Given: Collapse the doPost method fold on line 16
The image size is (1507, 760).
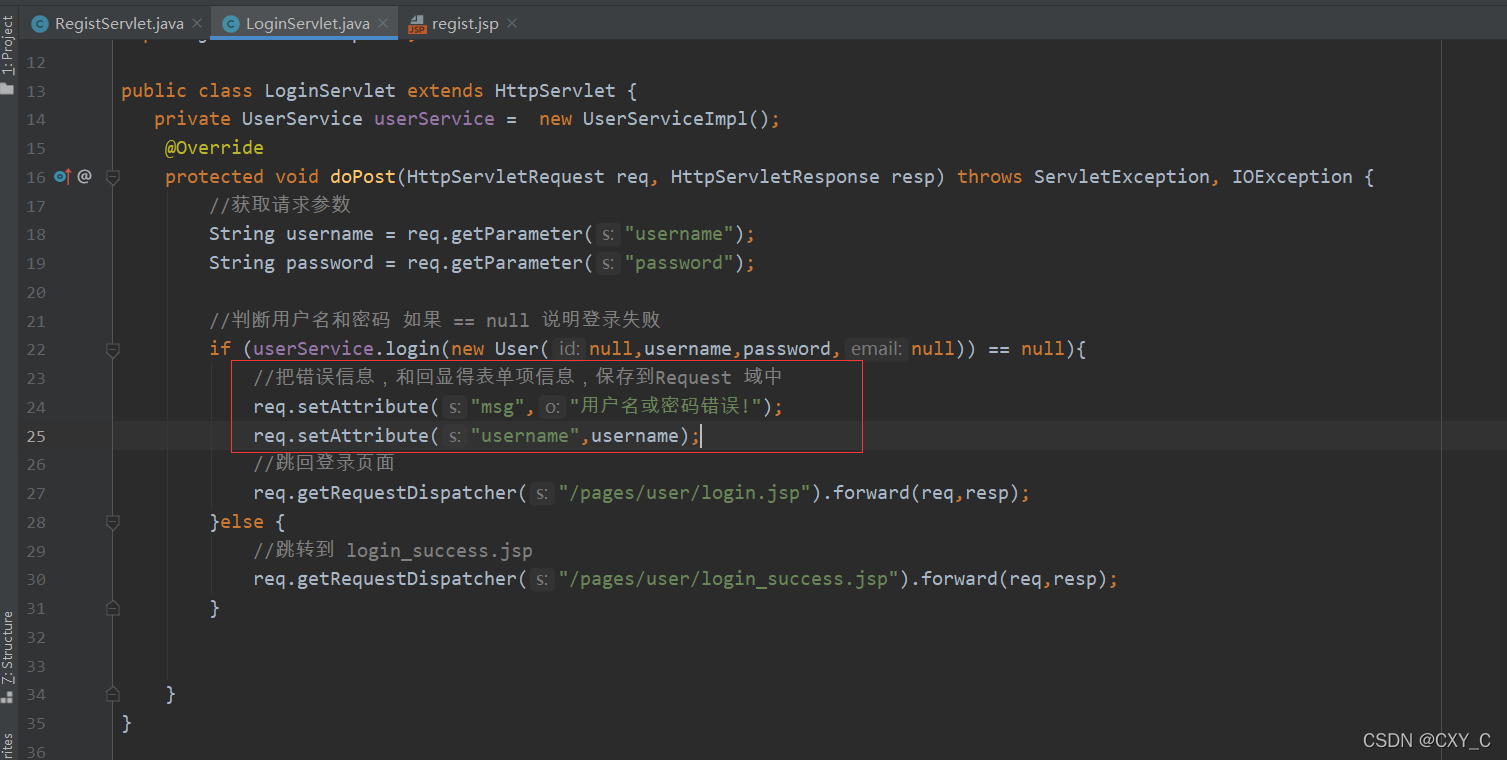Looking at the screenshot, I should click(113, 177).
